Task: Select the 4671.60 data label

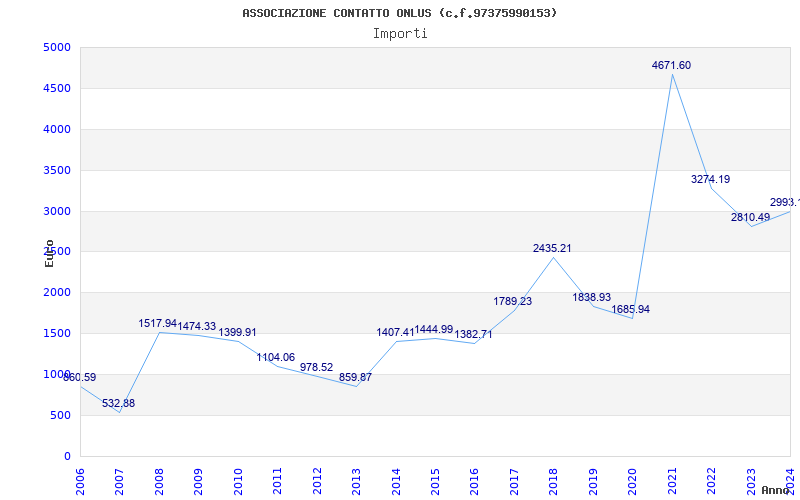Action: pyautogui.click(x=671, y=65)
